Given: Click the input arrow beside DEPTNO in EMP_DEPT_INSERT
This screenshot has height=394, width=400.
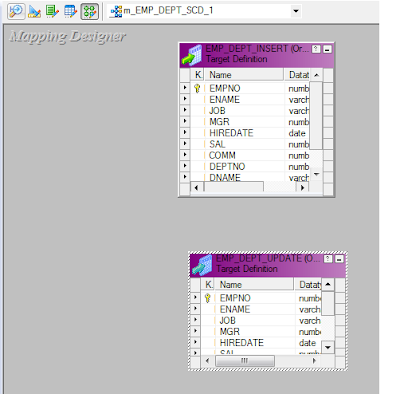Looking at the screenshot, I should pyautogui.click(x=185, y=166).
